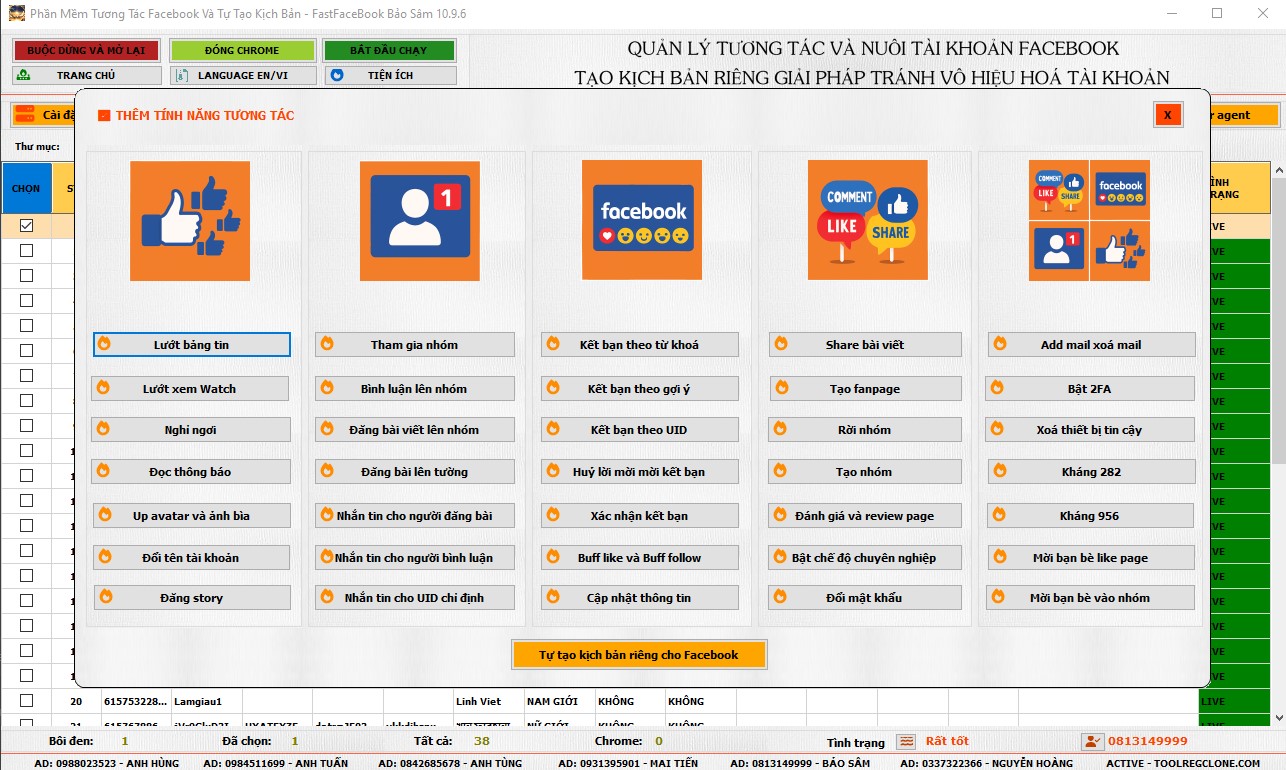Select Cập nhật thông tin

[640, 598]
